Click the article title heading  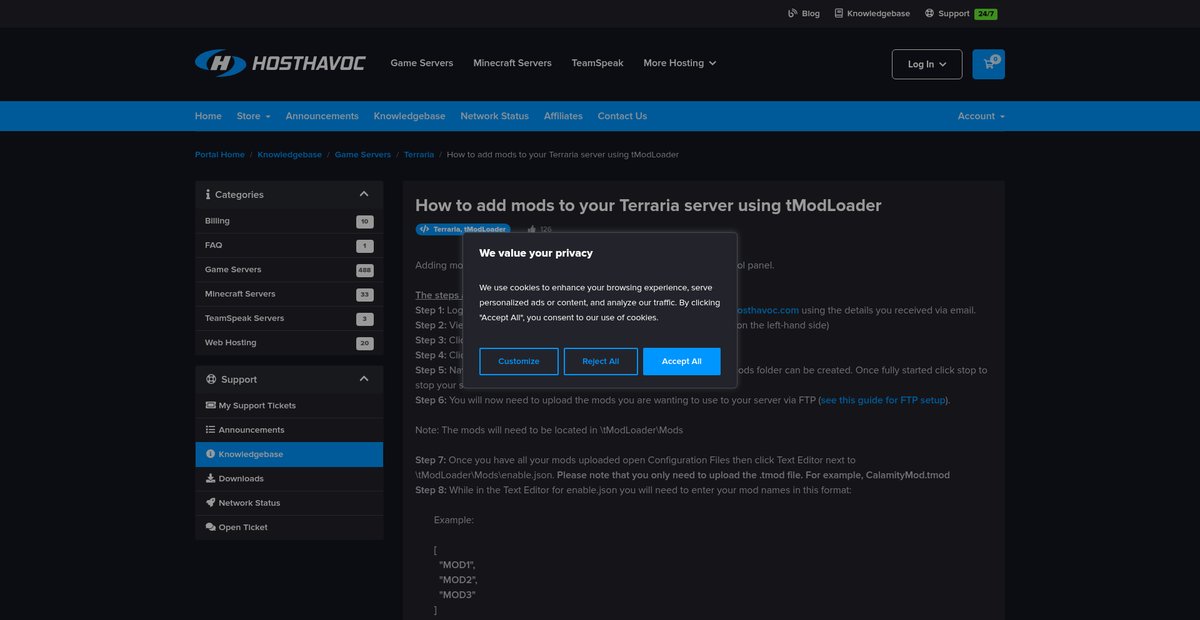tap(648, 205)
